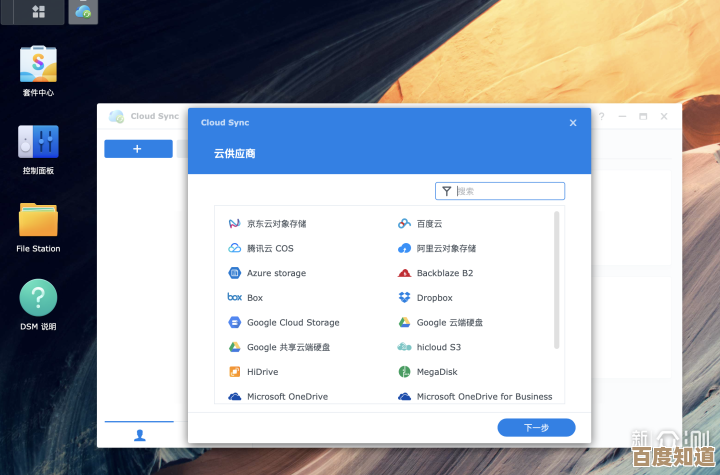Pick Azure storage from the provider list
Screen dimensions: 720x475
(x=276, y=273)
